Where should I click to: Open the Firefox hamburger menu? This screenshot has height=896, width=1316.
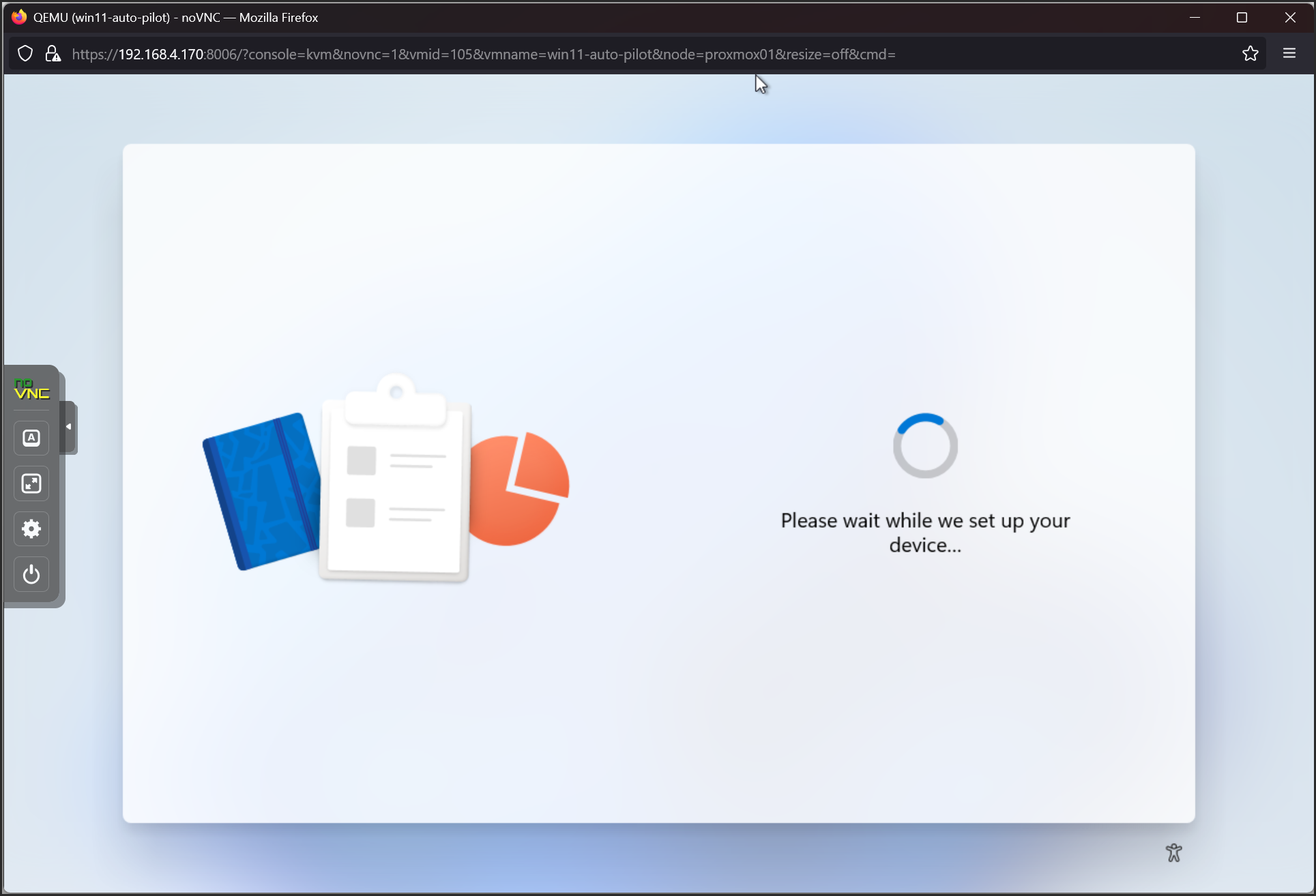coord(1289,54)
